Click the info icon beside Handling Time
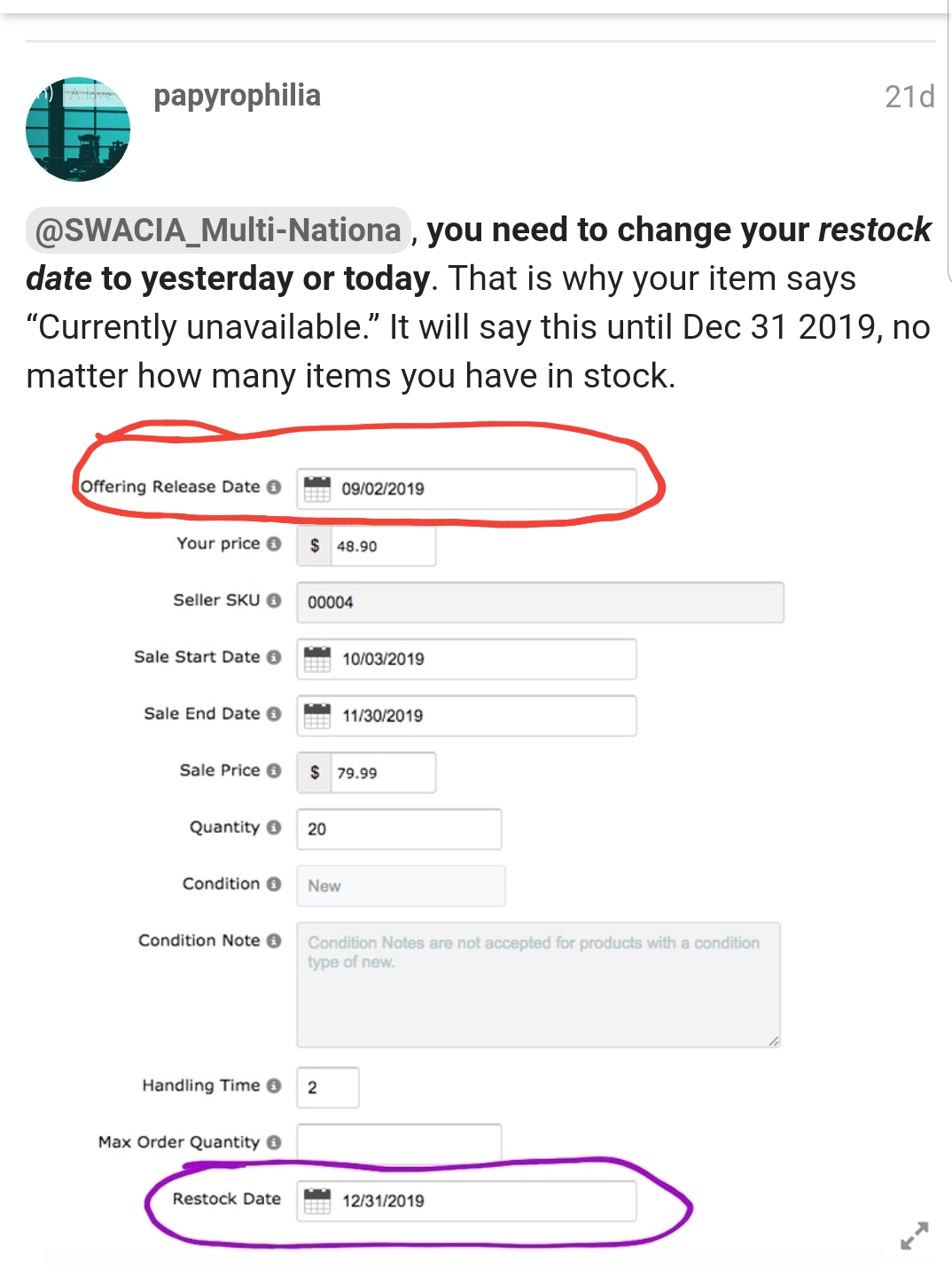952x1276 pixels. (x=273, y=1086)
